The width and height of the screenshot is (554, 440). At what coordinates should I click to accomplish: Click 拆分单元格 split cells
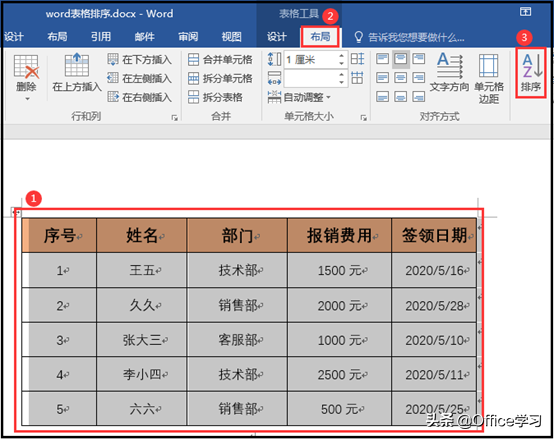(x=220, y=78)
